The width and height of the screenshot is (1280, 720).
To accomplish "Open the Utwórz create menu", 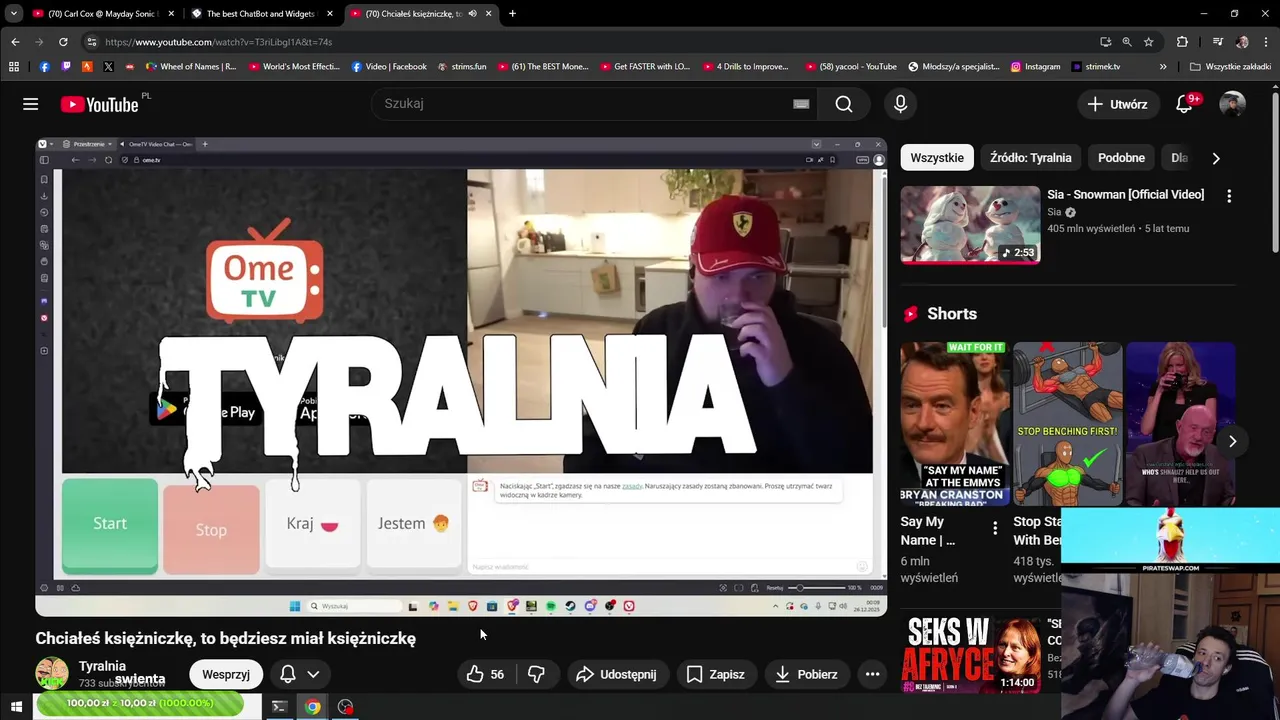I will [x=1118, y=104].
